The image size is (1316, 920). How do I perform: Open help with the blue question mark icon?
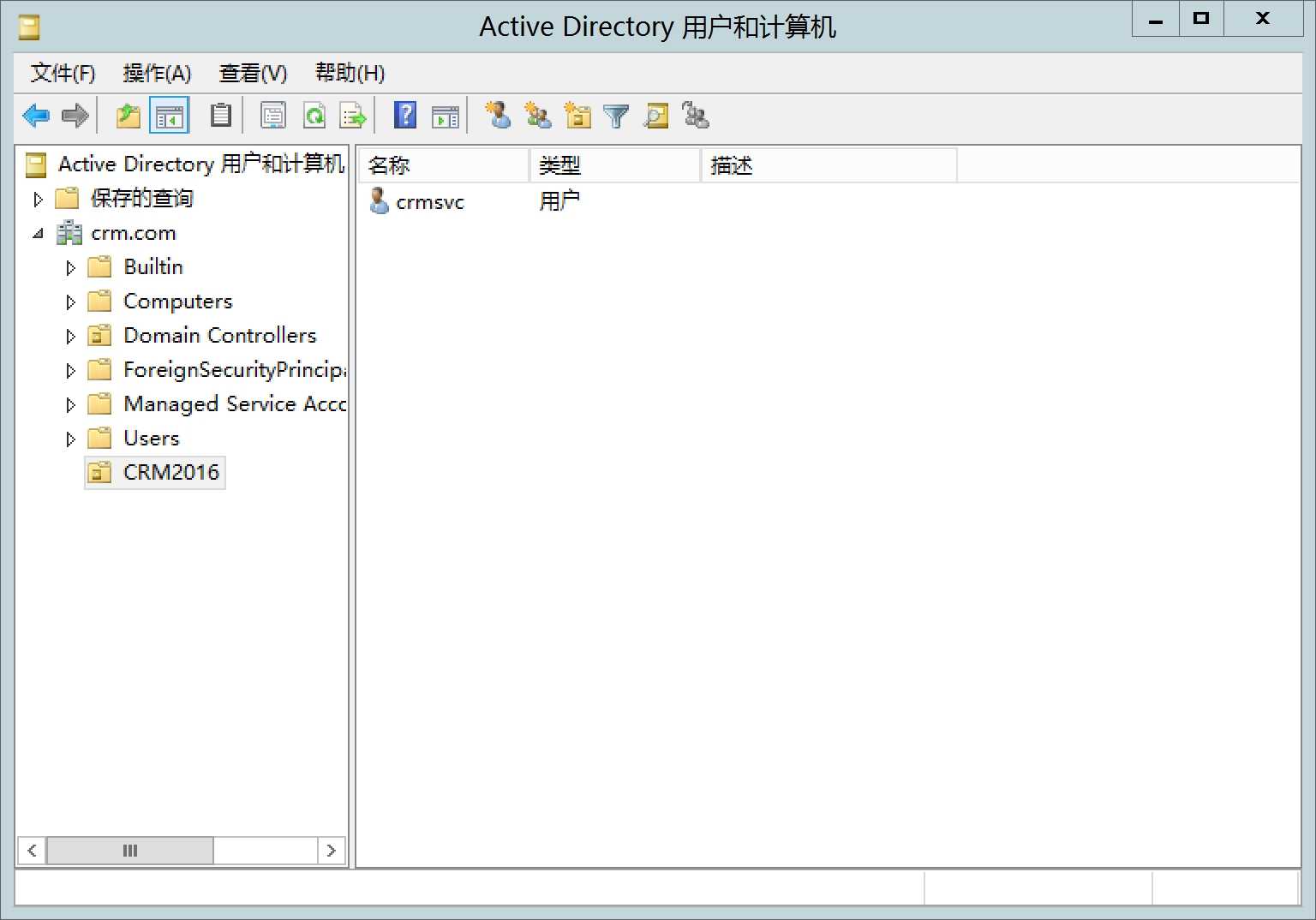point(405,116)
